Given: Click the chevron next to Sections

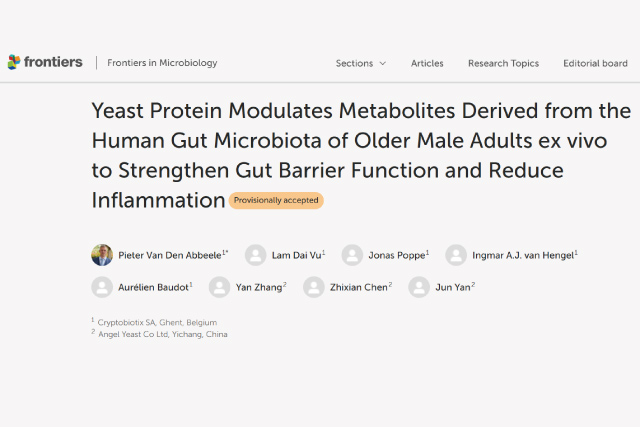Looking at the screenshot, I should (x=382, y=64).
